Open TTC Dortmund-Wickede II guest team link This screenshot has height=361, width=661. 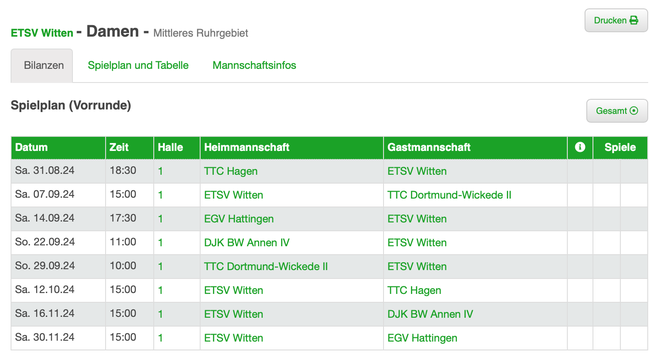point(449,195)
